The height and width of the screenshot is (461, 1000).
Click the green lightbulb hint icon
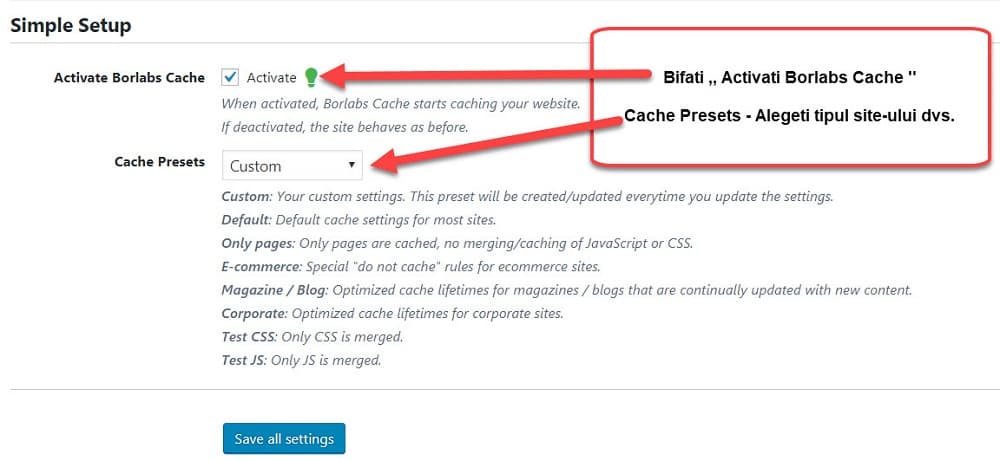click(x=311, y=77)
